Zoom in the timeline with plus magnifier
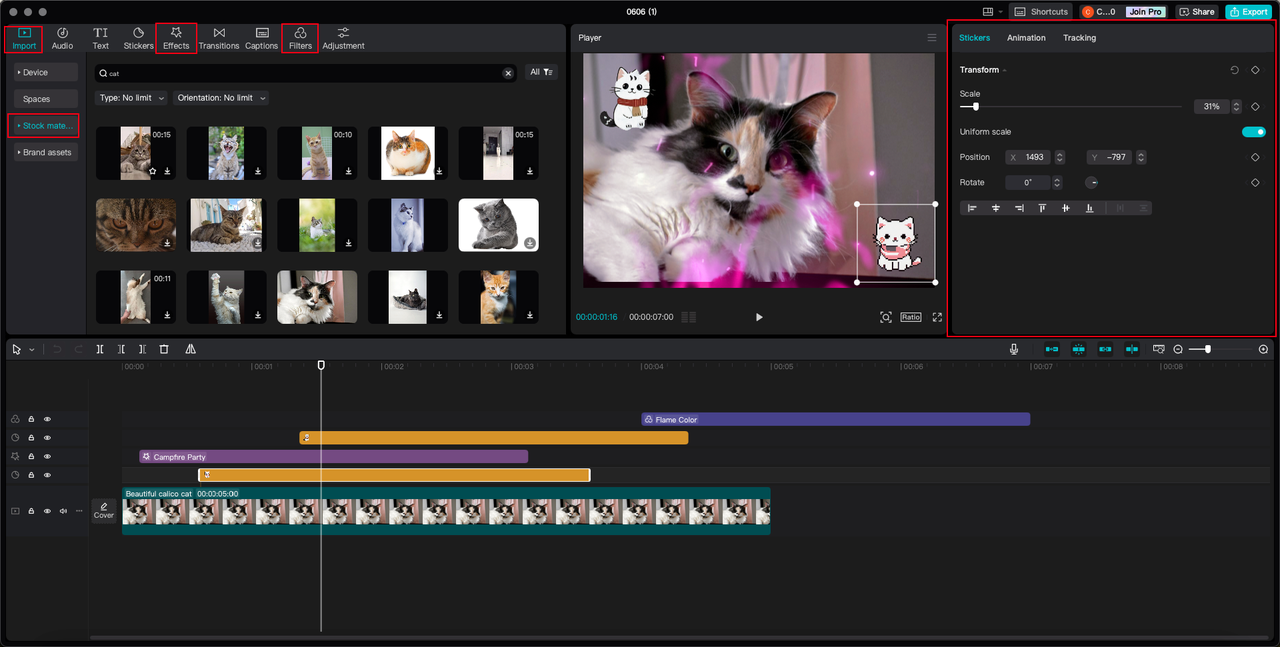The image size is (1280, 647). (1263, 349)
